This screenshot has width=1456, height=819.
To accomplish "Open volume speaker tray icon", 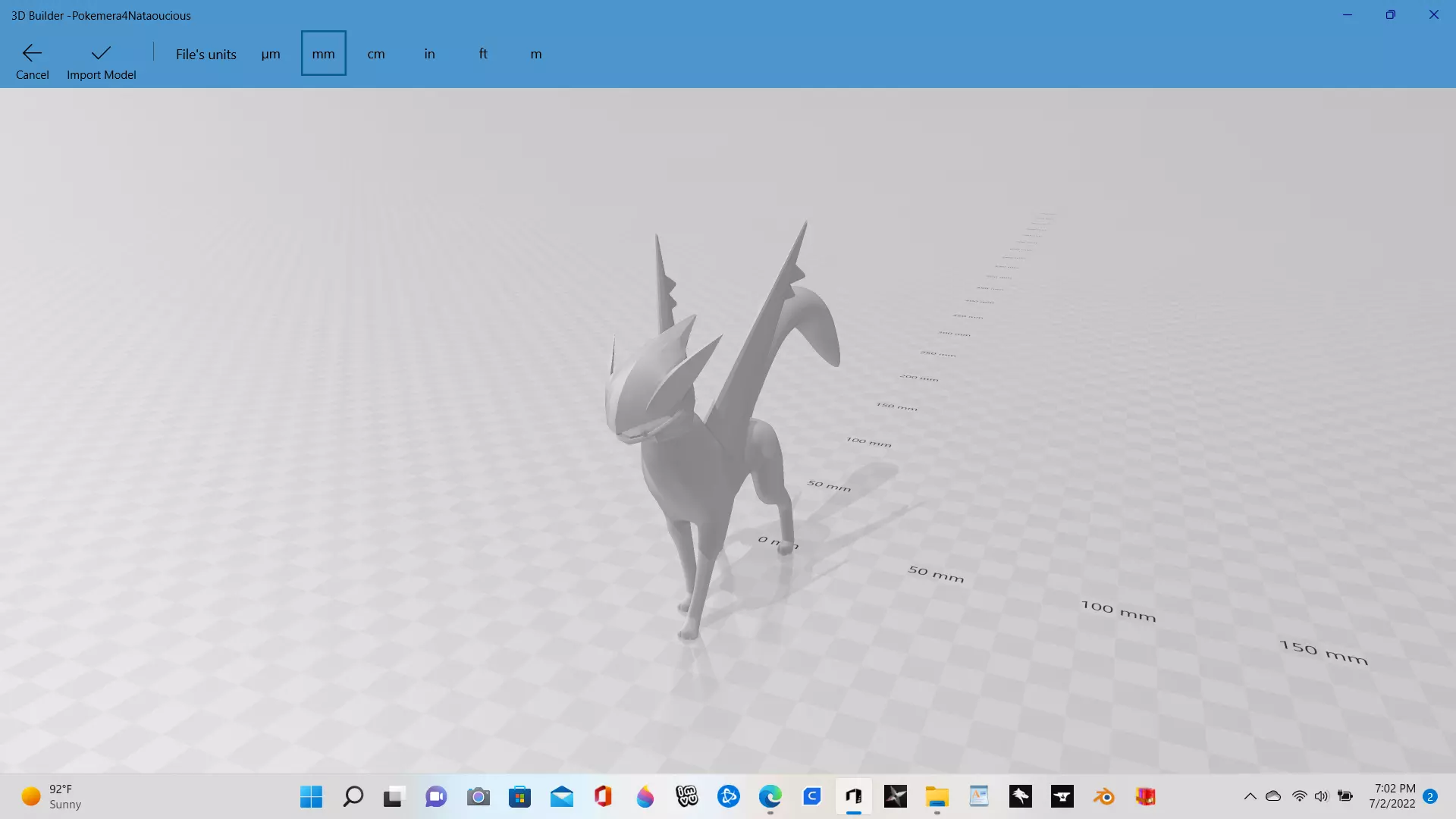I will (1322, 796).
